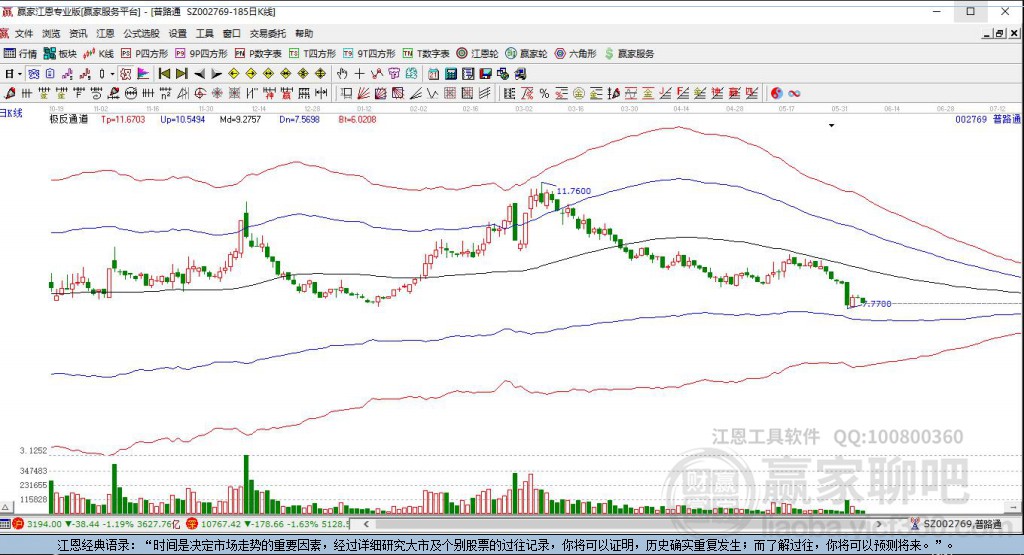Open the 窗口 menu
This screenshot has width=1024, height=555.
point(231,33)
